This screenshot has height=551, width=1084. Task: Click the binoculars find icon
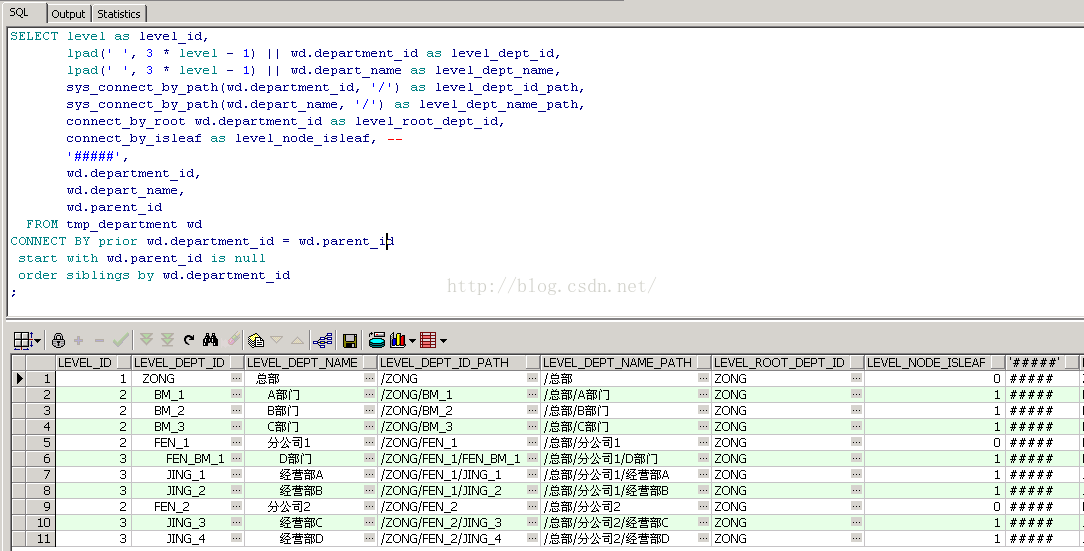(211, 339)
